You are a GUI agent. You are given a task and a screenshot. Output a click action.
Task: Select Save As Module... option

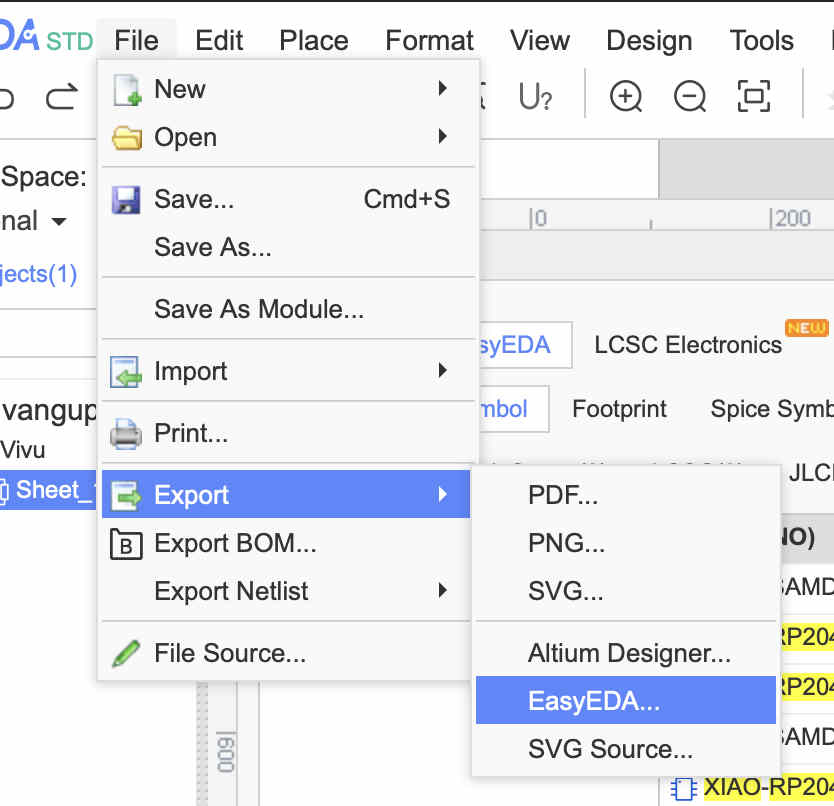click(259, 309)
